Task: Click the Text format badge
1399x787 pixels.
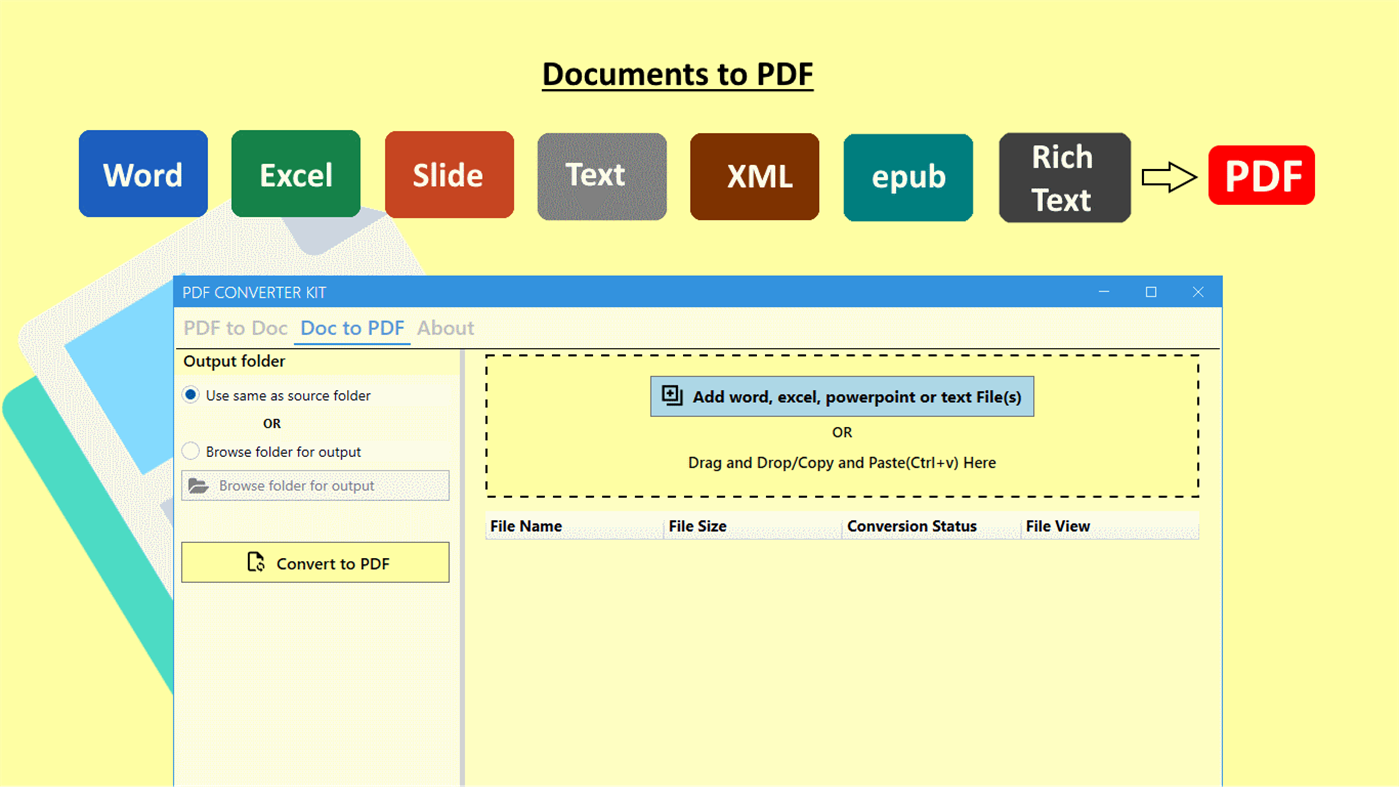Action: [601, 175]
